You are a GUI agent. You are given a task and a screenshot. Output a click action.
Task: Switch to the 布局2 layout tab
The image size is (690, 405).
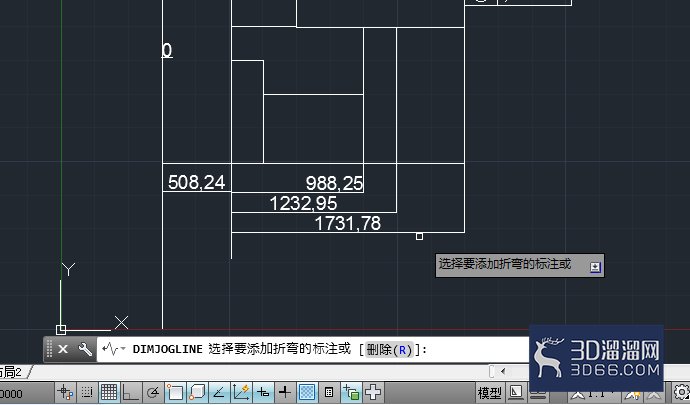point(11,372)
